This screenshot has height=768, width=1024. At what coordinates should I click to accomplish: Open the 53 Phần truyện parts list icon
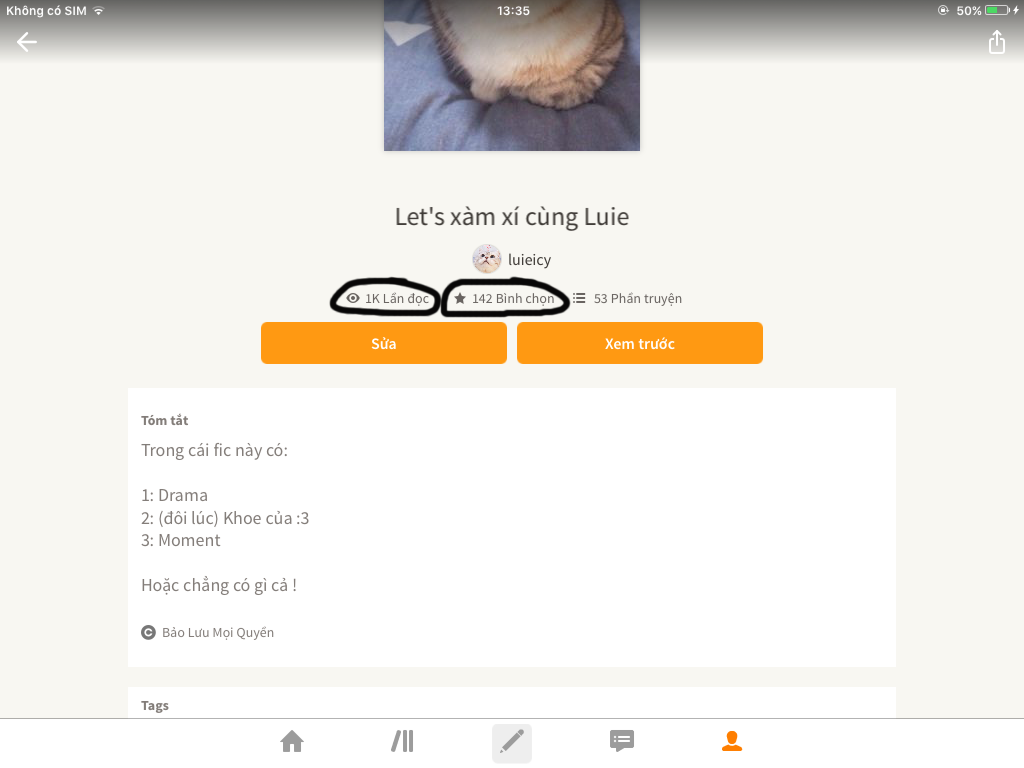coord(579,298)
